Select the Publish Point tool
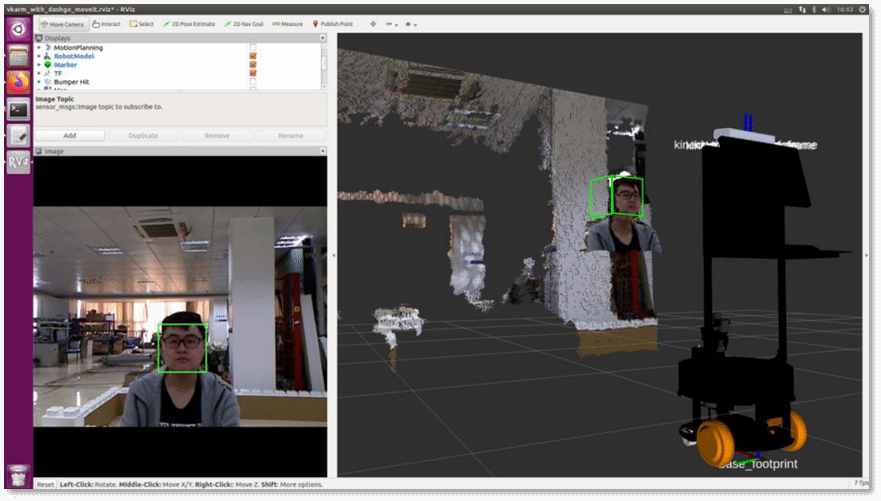This screenshot has height=501, width=881. coord(333,24)
